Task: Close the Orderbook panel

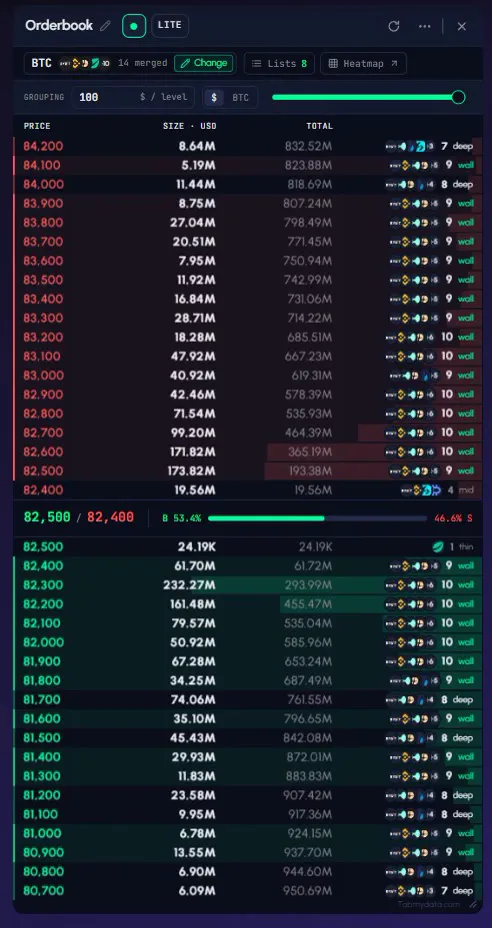Action: coord(462,26)
